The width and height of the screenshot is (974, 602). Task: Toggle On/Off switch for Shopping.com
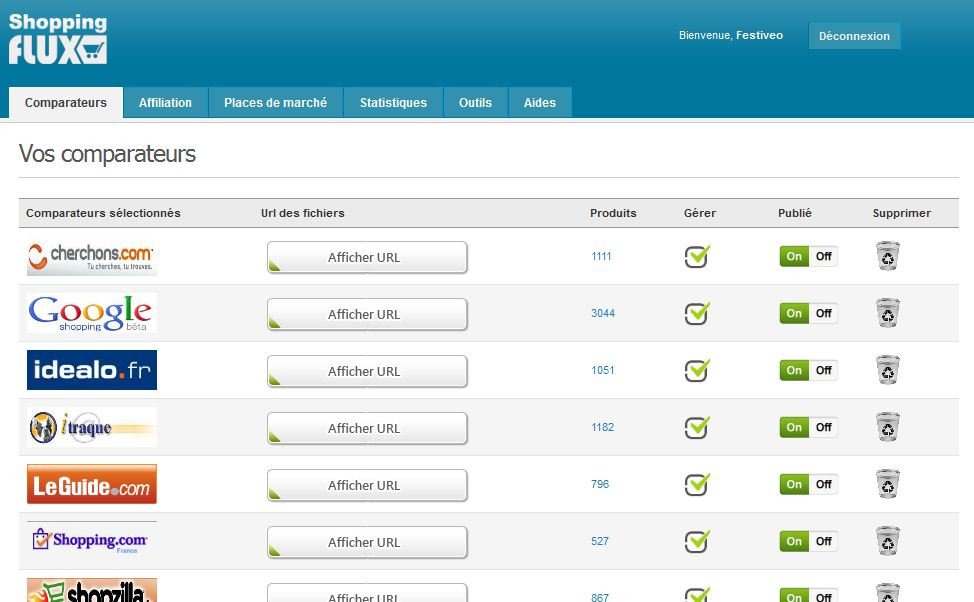tap(808, 541)
